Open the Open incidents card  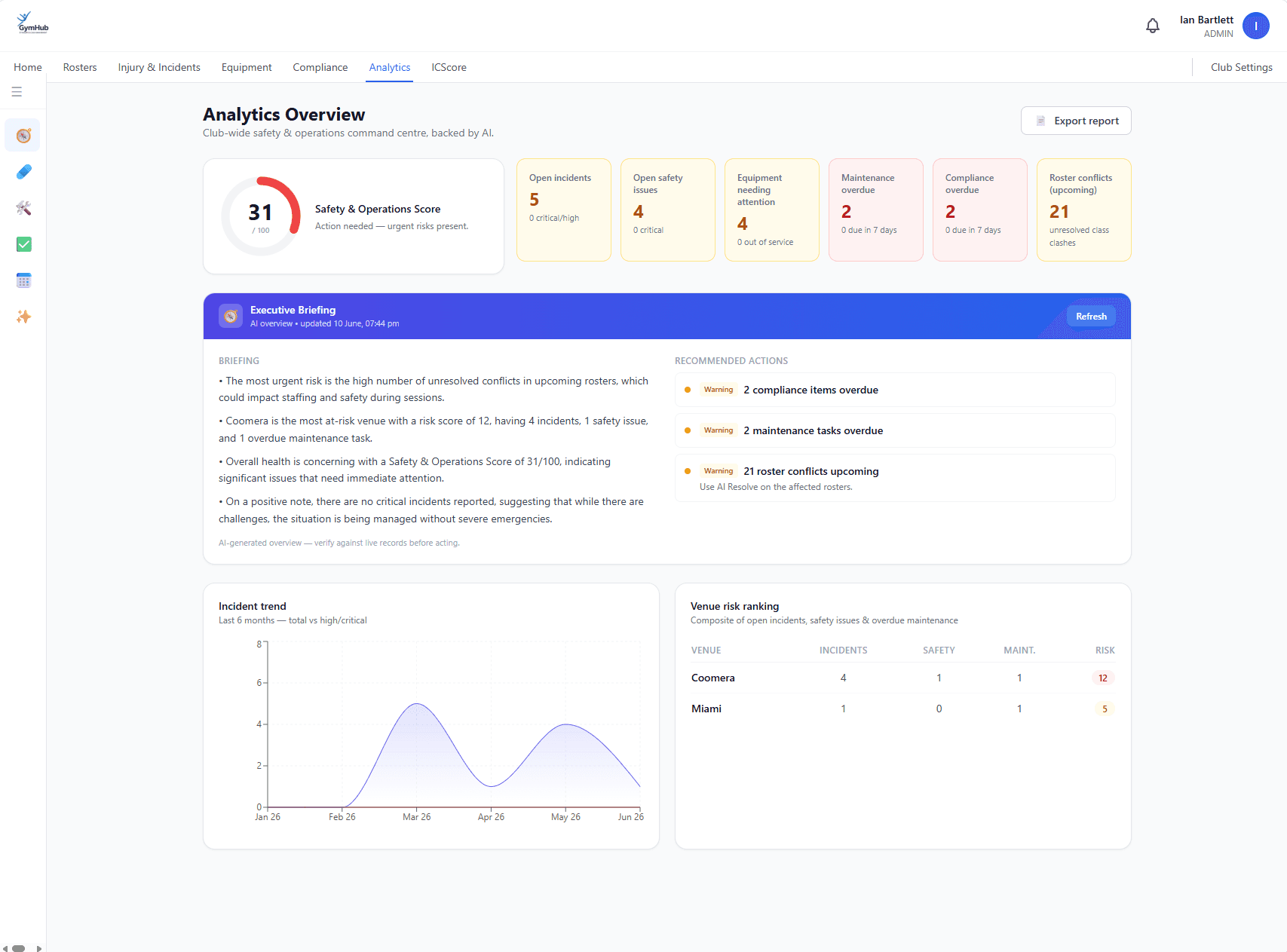[564, 210]
